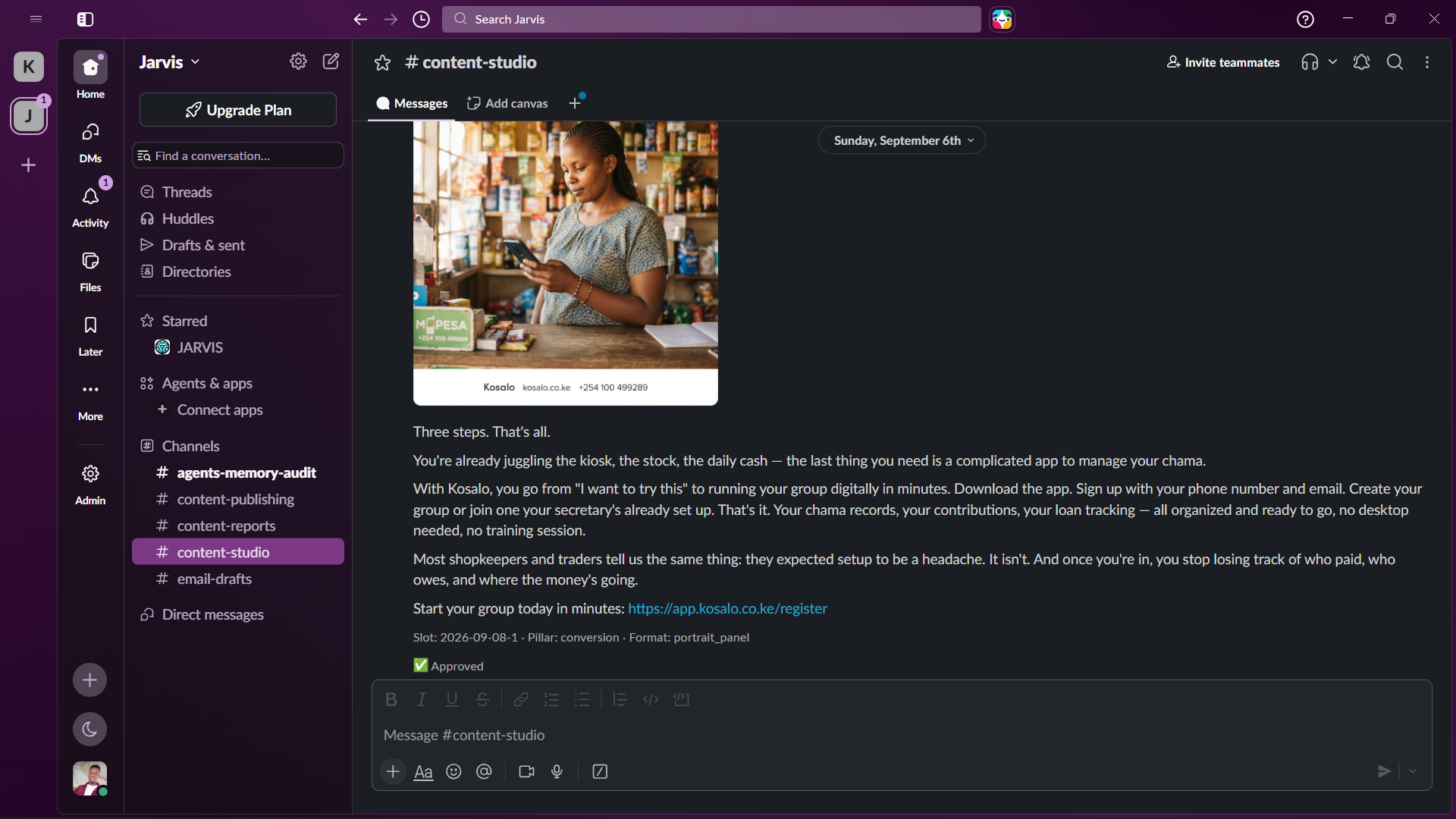
Task: Open channel notification bell settings
Action: pos(1361,62)
